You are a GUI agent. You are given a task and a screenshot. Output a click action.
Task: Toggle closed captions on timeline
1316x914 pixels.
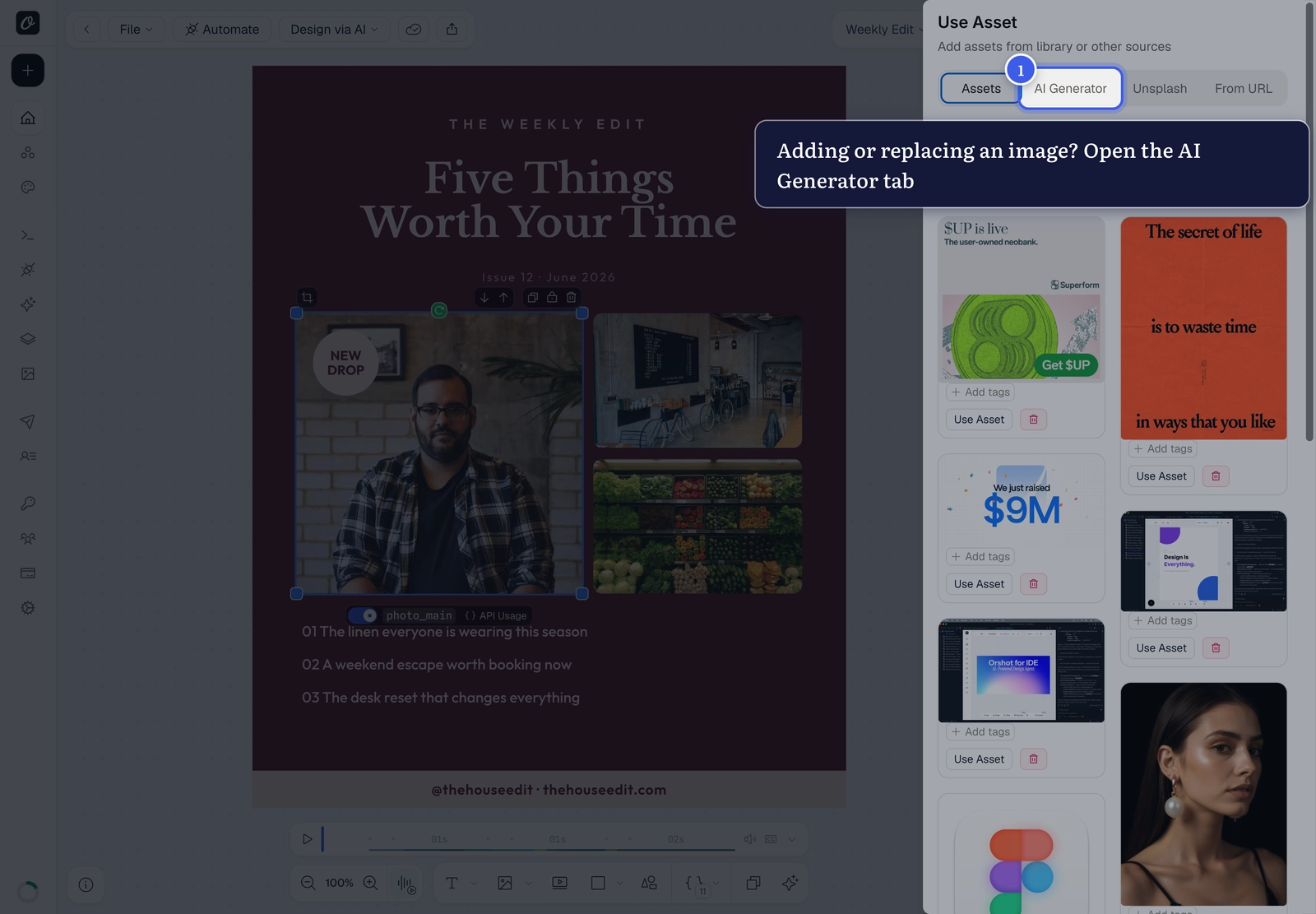(771, 839)
